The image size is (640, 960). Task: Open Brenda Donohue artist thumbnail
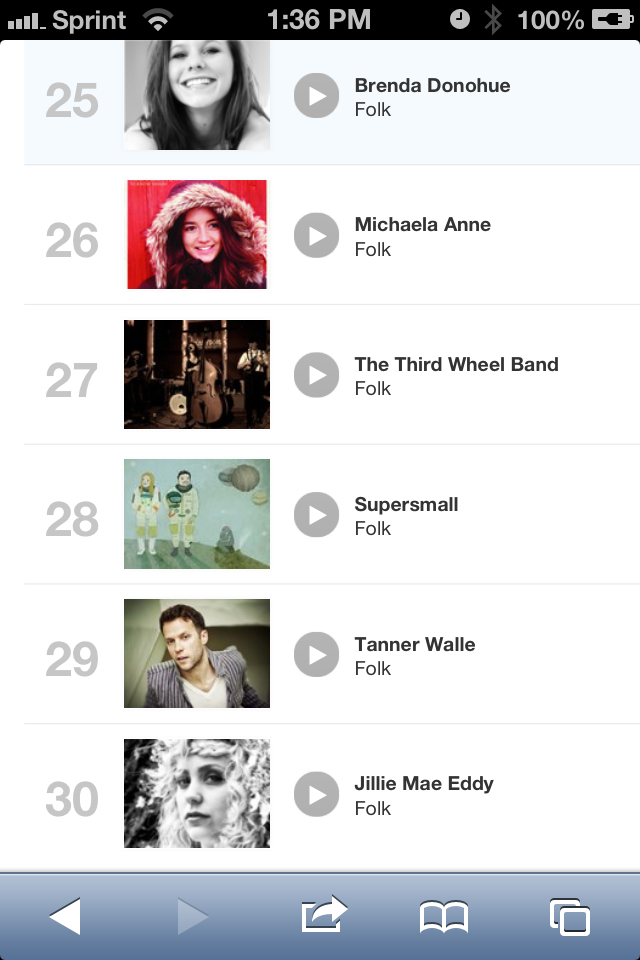click(197, 96)
